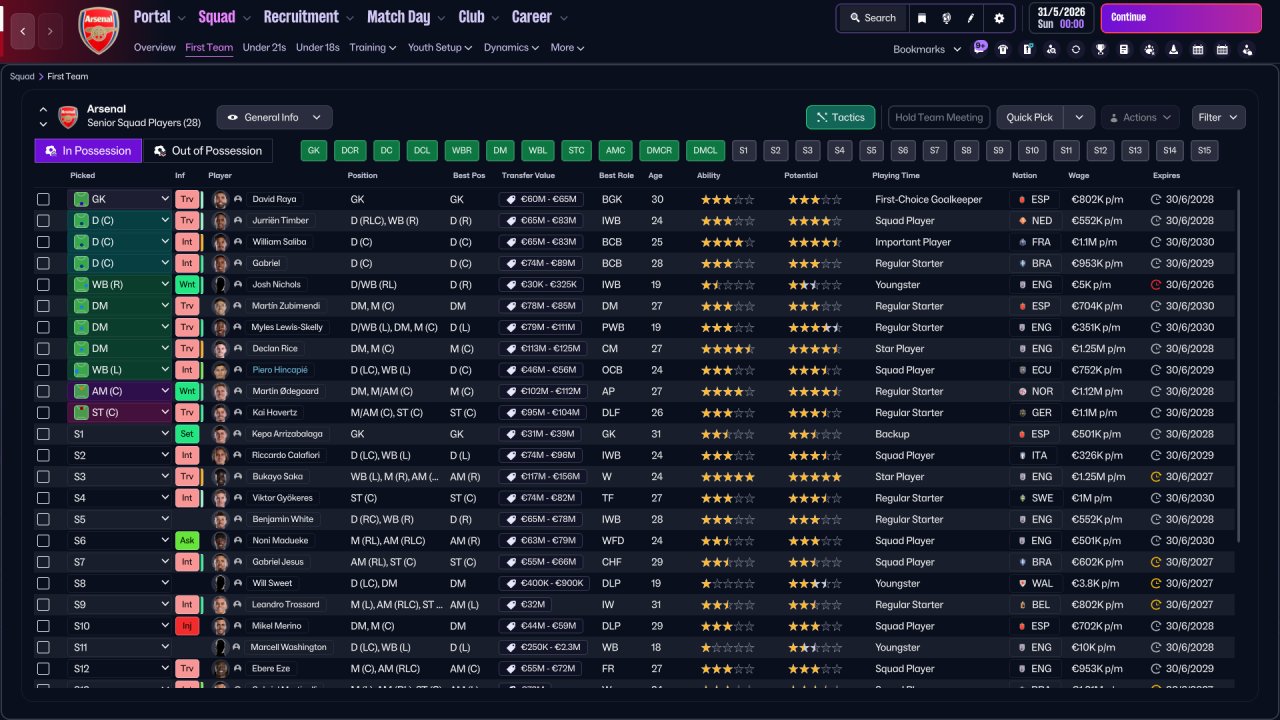Viewport: 1280px width, 720px height.
Task: Click the Arsenal club crest in header
Action: pos(99,30)
